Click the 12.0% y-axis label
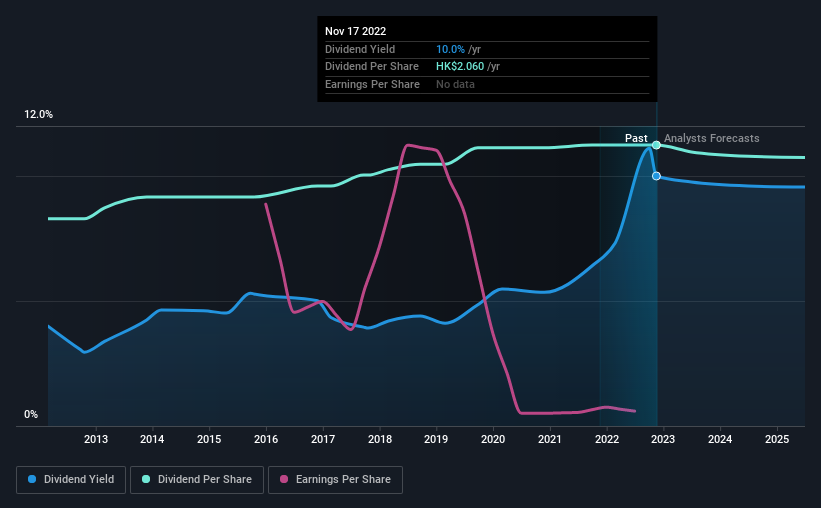The width and height of the screenshot is (821, 508). tap(38, 115)
